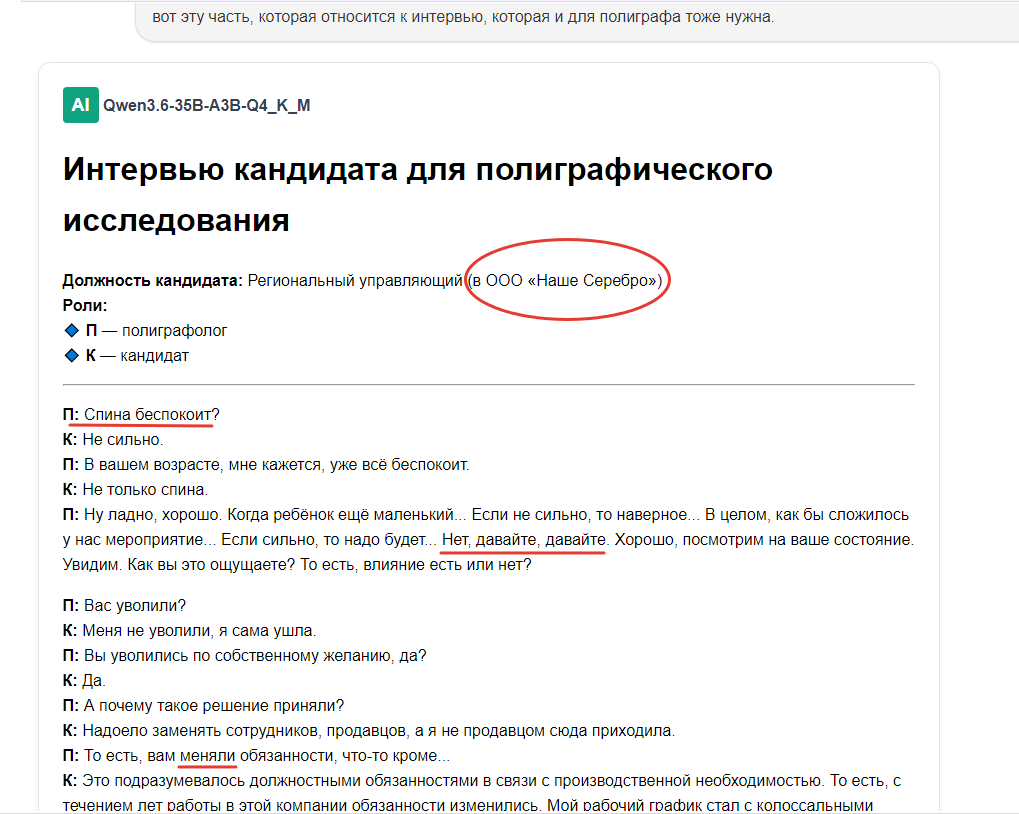The width and height of the screenshot is (1019, 814).
Task: Click the line starting "Ну ладно, хорошо. Когда ребёнок"
Action: 486,515
